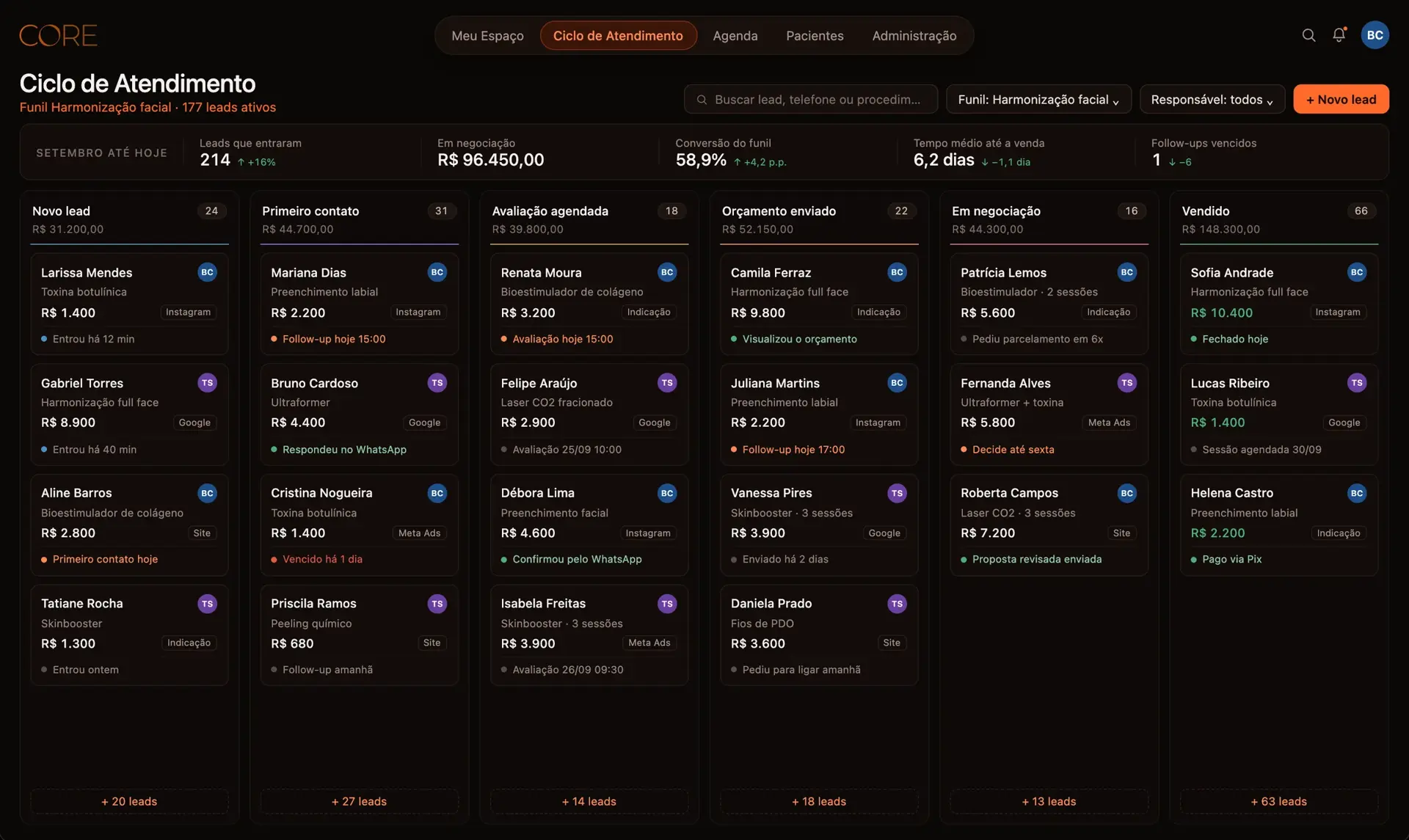The width and height of the screenshot is (1409, 840).
Task: Click BC avatar on Sofia Andrade card
Action: 1357,272
